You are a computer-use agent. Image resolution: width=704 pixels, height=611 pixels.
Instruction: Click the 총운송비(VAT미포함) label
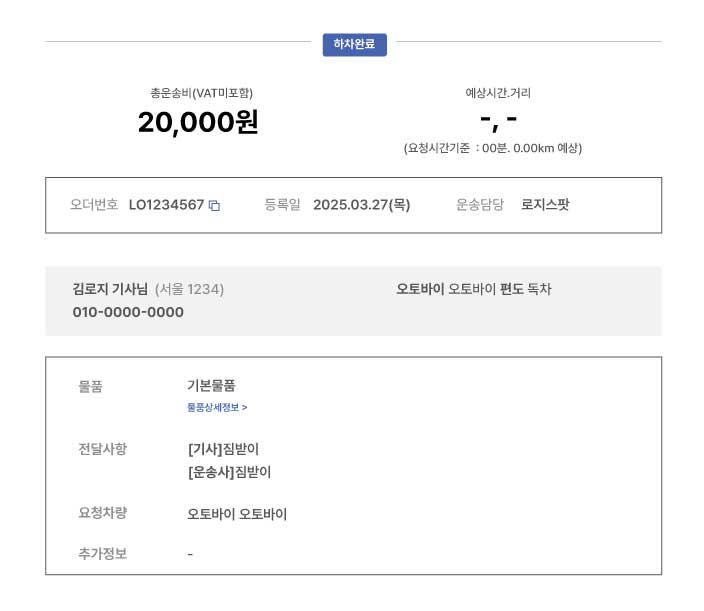[x=201, y=93]
